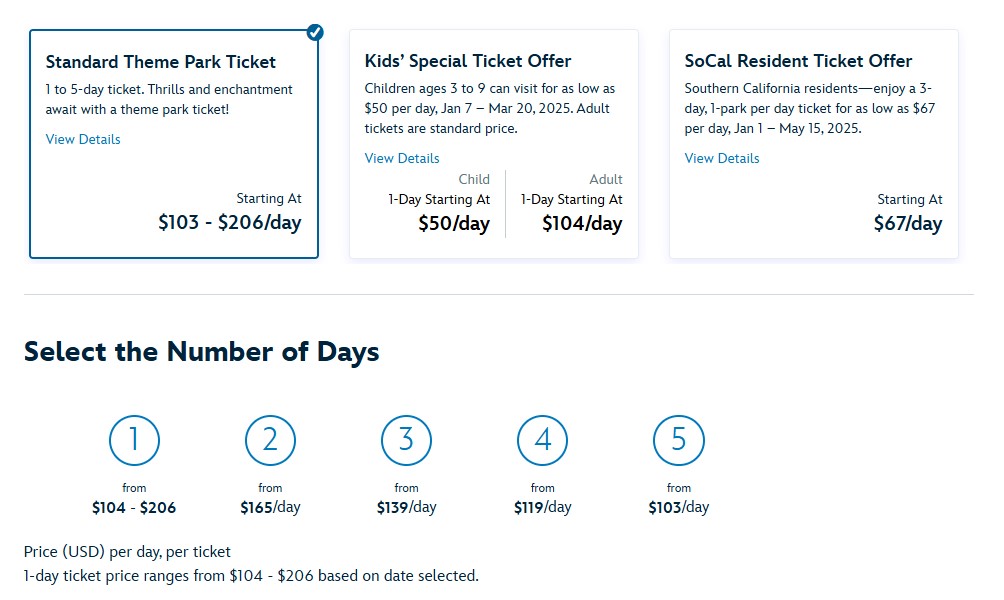The height and width of the screenshot is (600, 1004).
Task: Choose the 5-day circle option
Action: pyautogui.click(x=678, y=440)
